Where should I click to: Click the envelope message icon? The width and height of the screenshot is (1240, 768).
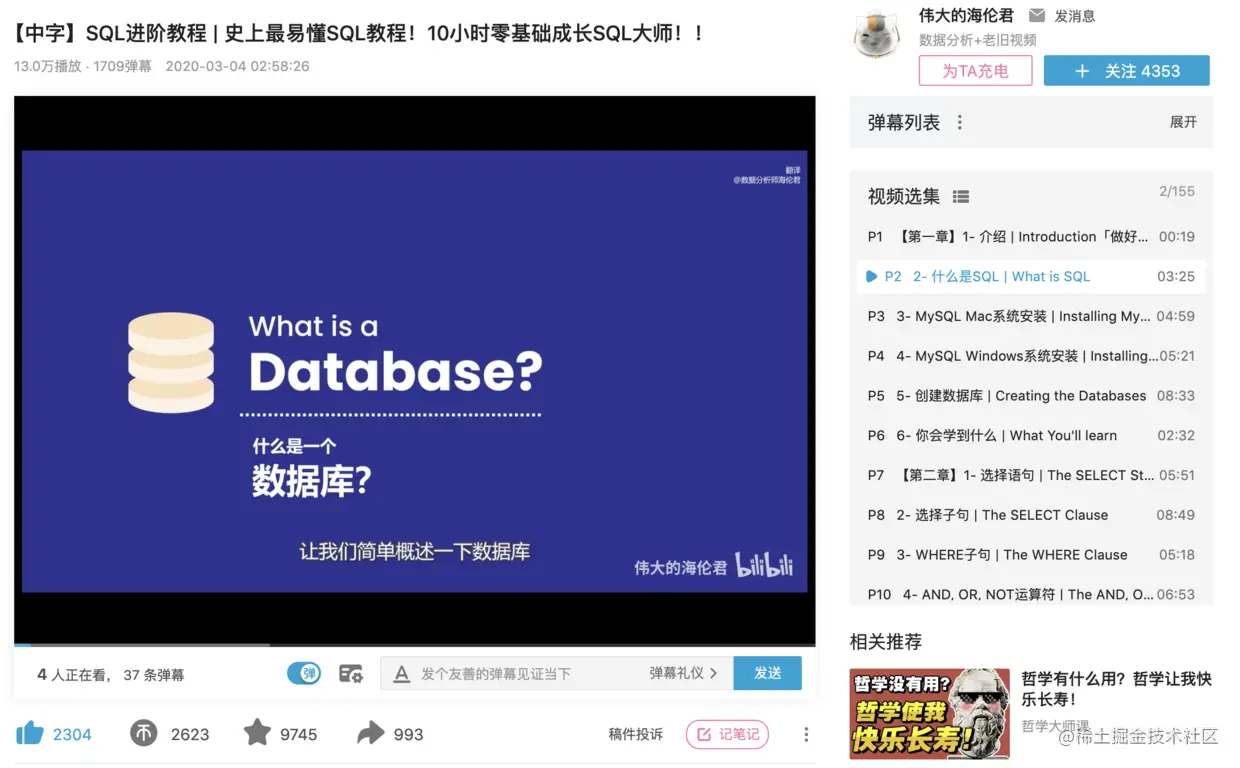pos(1037,16)
